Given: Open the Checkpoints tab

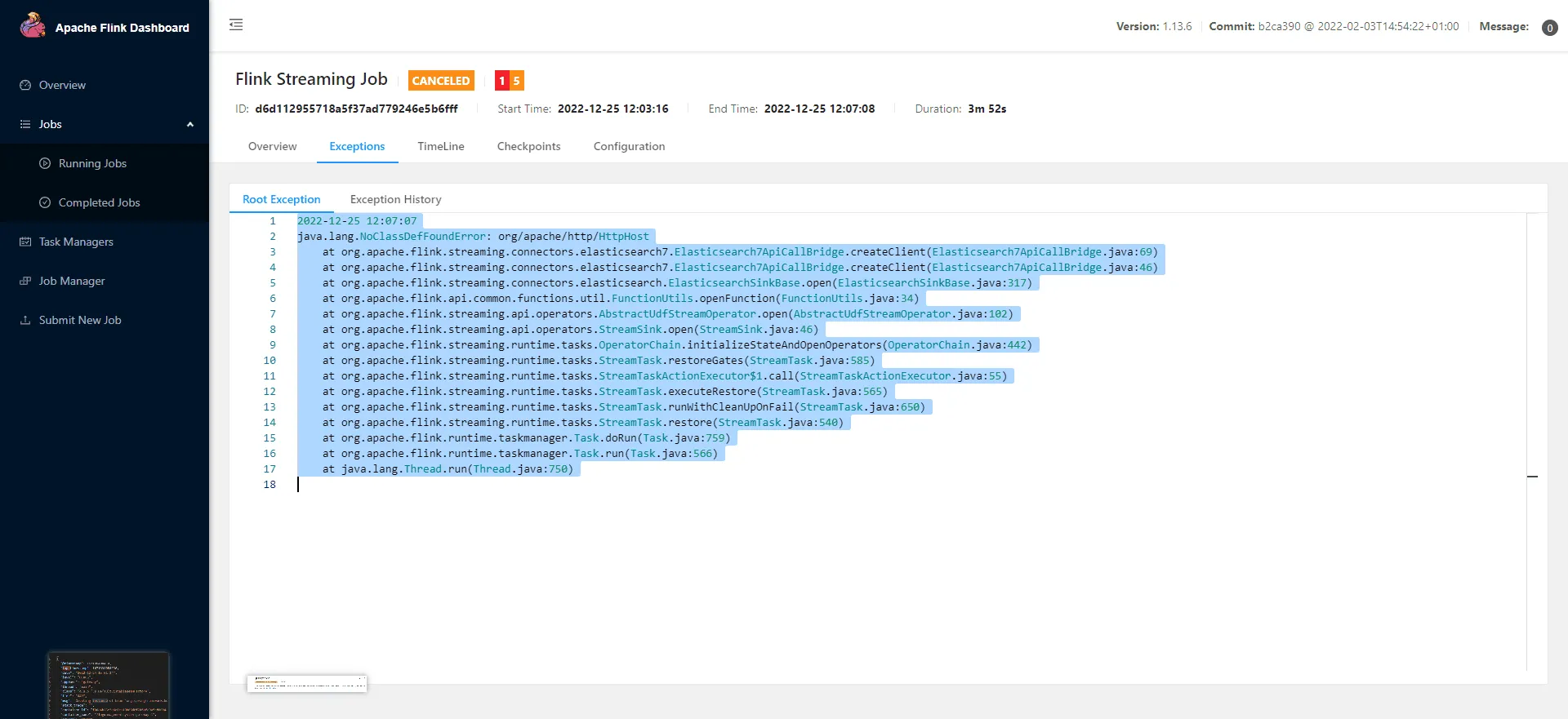Looking at the screenshot, I should click(x=528, y=146).
